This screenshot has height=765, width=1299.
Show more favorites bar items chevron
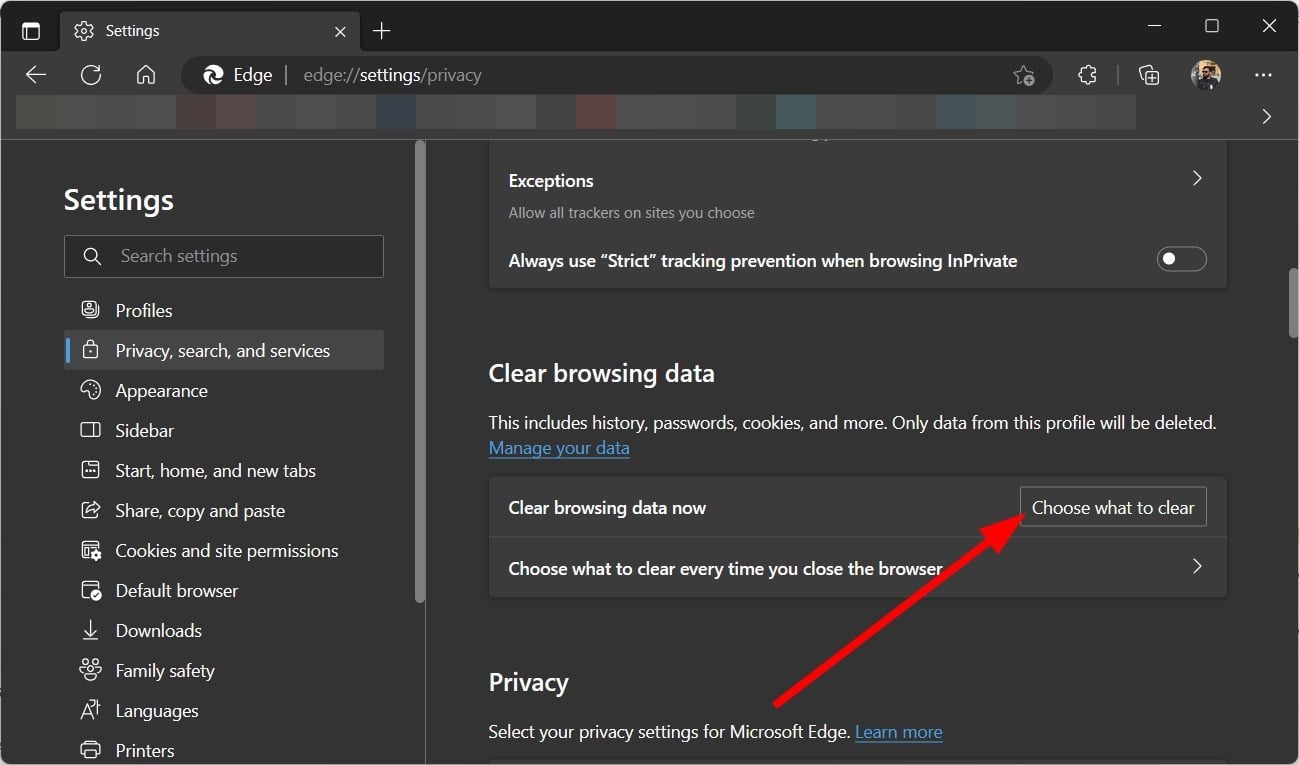1267,116
